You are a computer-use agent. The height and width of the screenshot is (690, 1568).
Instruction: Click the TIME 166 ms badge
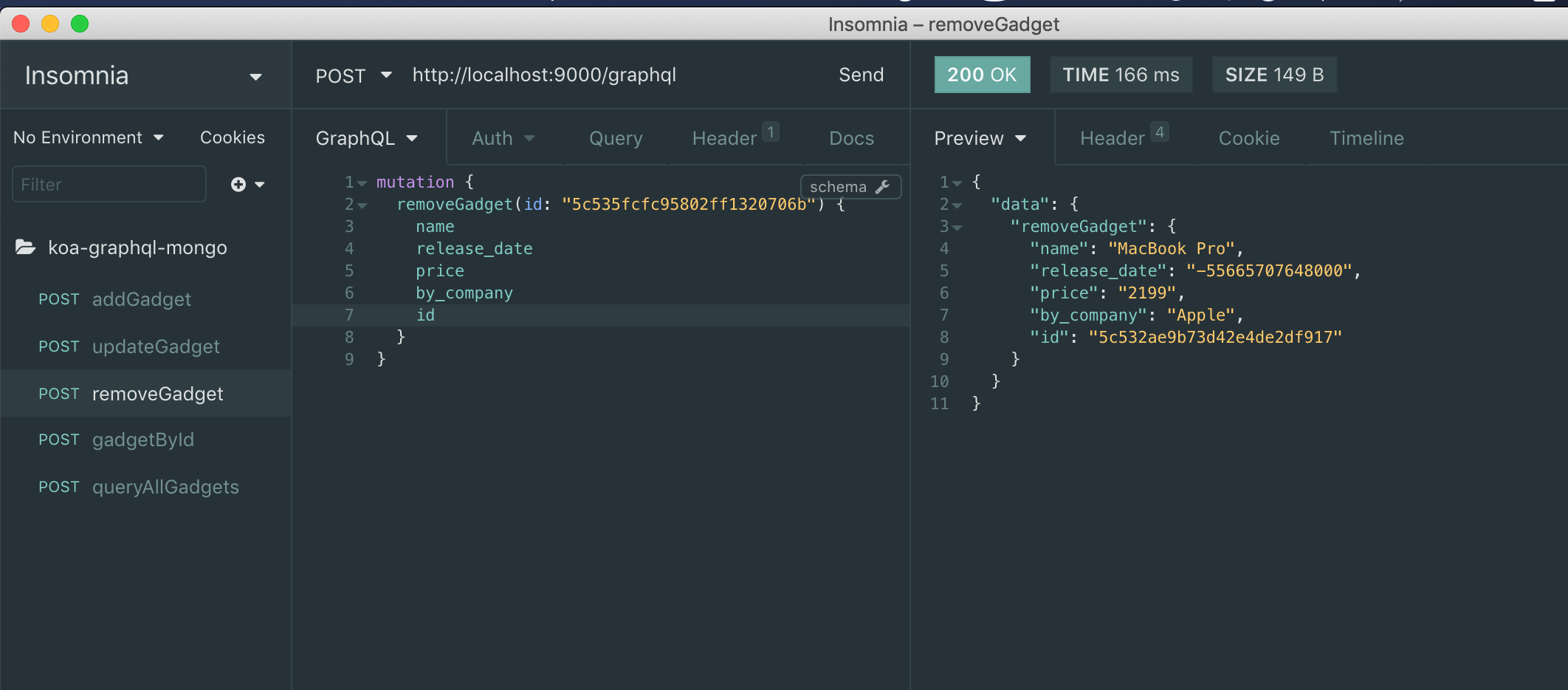click(1121, 75)
